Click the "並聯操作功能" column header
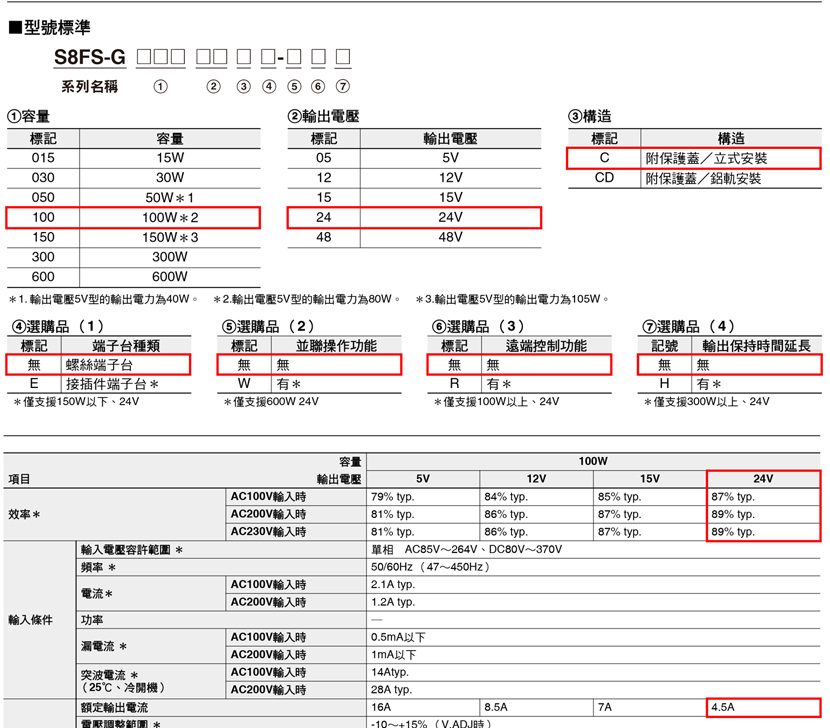This screenshot has width=830, height=728. [x=336, y=346]
